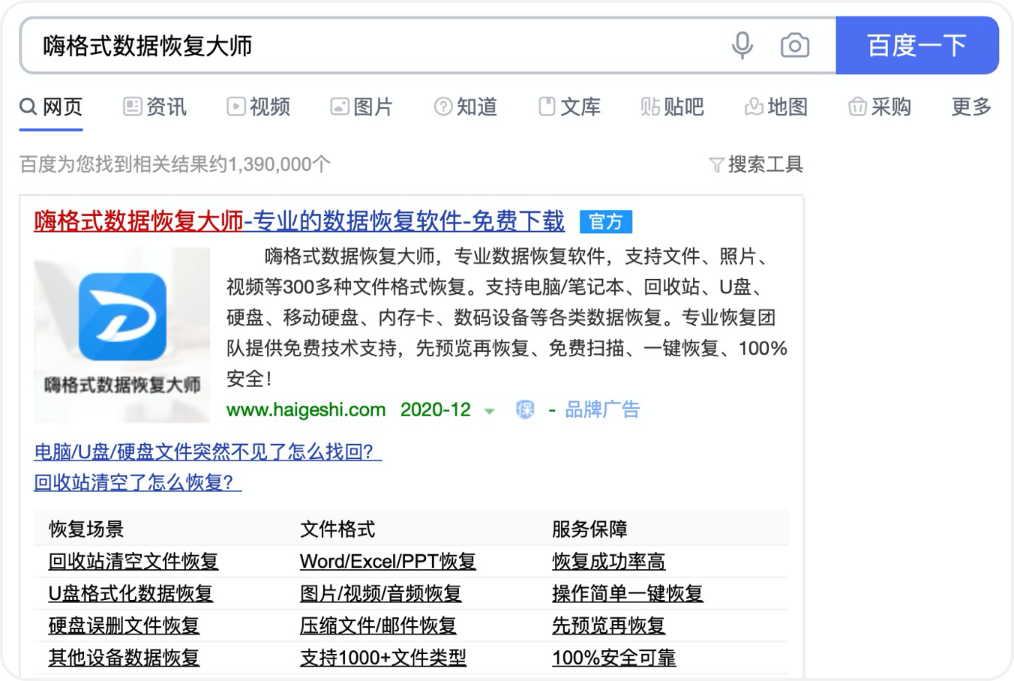The image size is (1014, 681).
Task: Open the 嗨格式数据恢复大师 result title link
Action: pyautogui.click(x=299, y=222)
